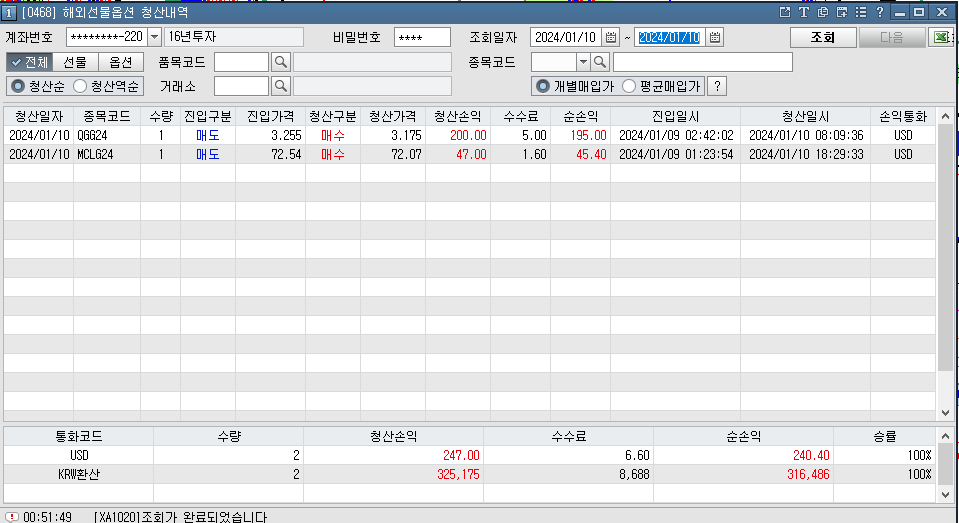Click the 품목코드 input field
Screen dimensions: 959x523
point(242,62)
